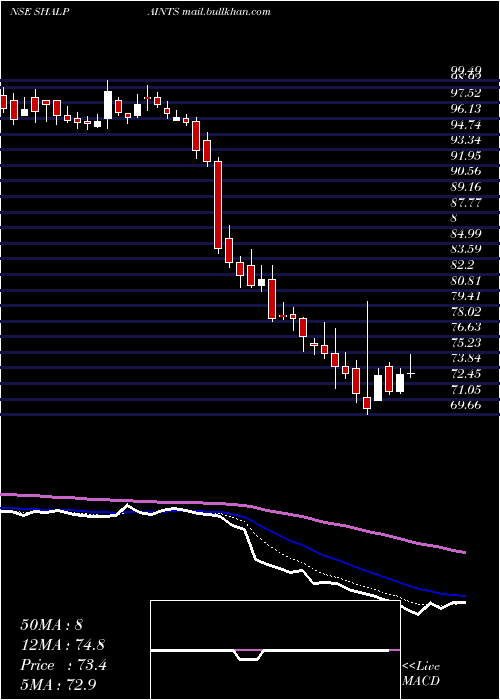This screenshot has height=700, width=500.
Task: Select the 71.05 price axis label
Action: click(x=466, y=389)
